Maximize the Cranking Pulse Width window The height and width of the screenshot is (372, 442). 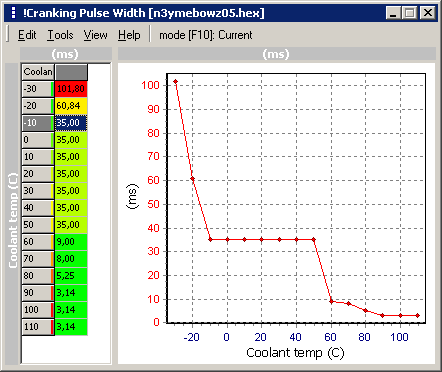tap(410, 13)
